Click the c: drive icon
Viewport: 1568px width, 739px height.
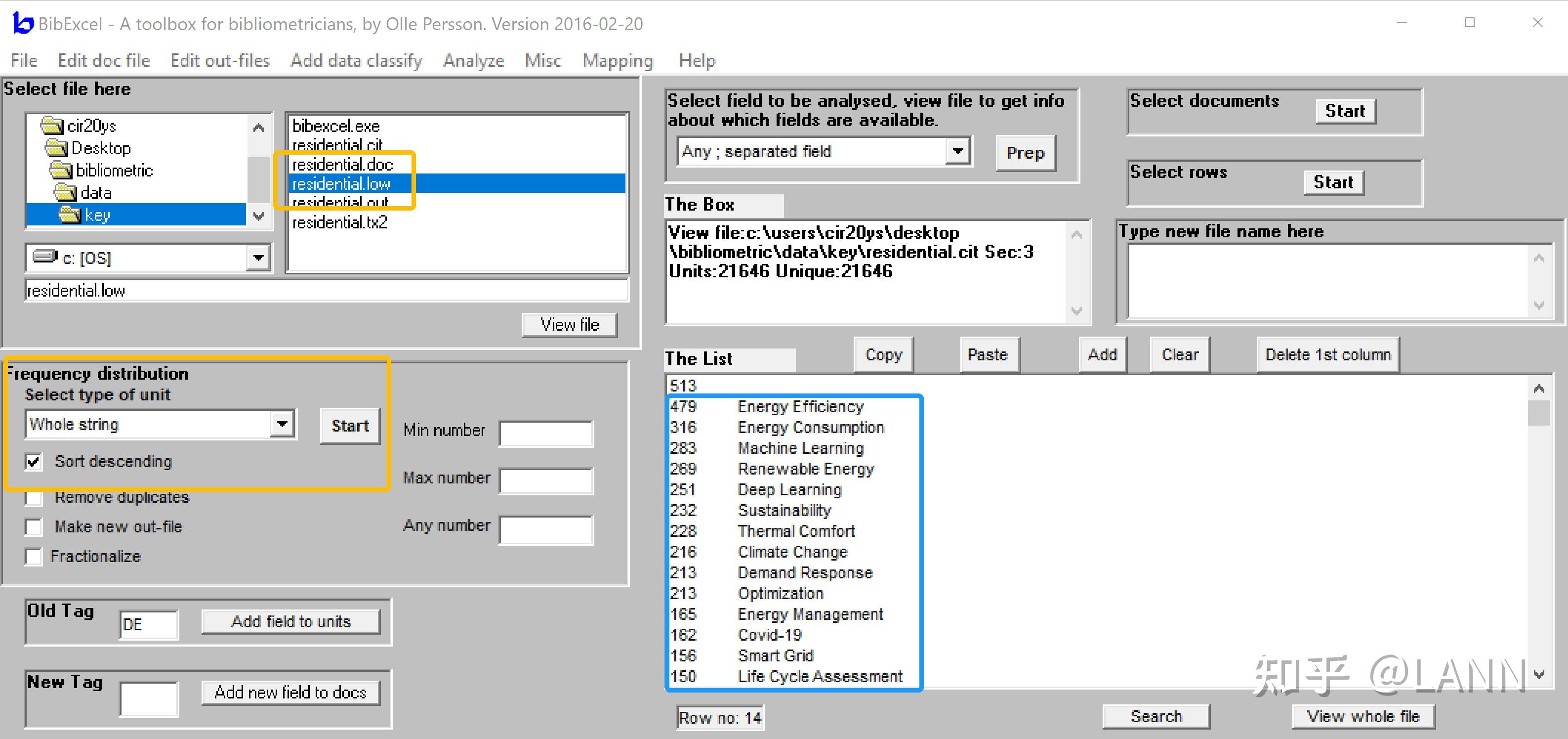45,257
